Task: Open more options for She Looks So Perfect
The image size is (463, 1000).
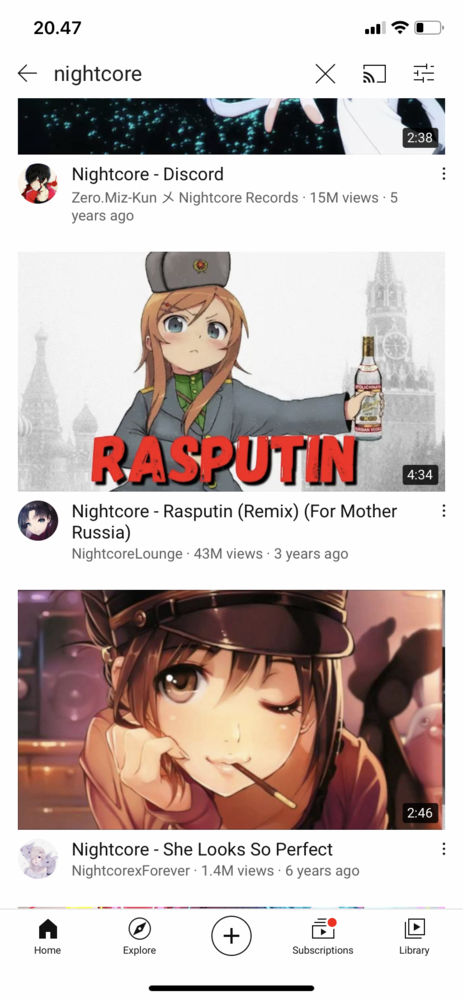Action: coord(443,849)
